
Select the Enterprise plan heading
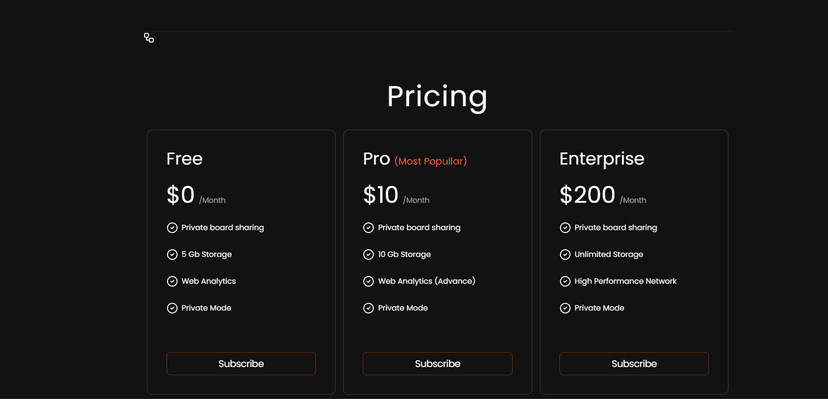[601, 159]
